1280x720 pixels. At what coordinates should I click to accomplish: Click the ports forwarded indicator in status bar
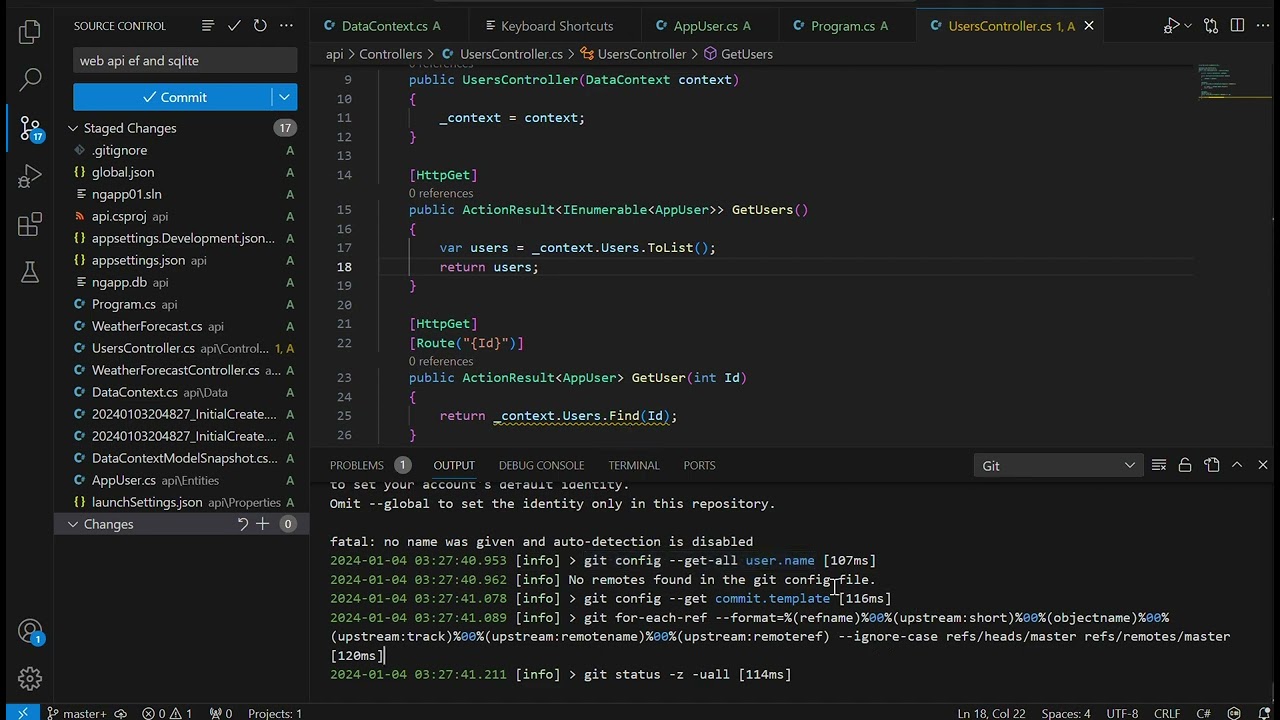click(x=220, y=713)
